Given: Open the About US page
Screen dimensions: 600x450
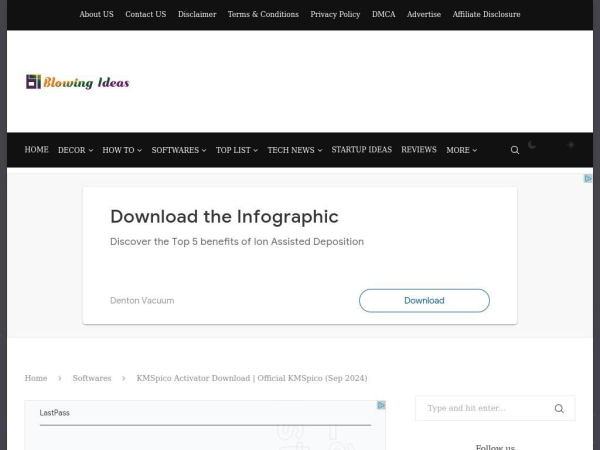Looking at the screenshot, I should 96,14.
